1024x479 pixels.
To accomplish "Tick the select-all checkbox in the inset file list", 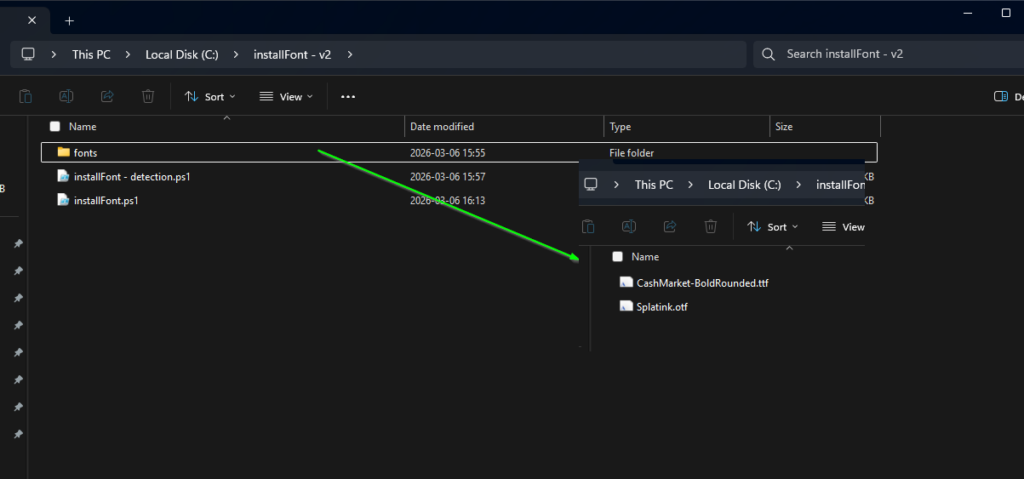I will 617,257.
